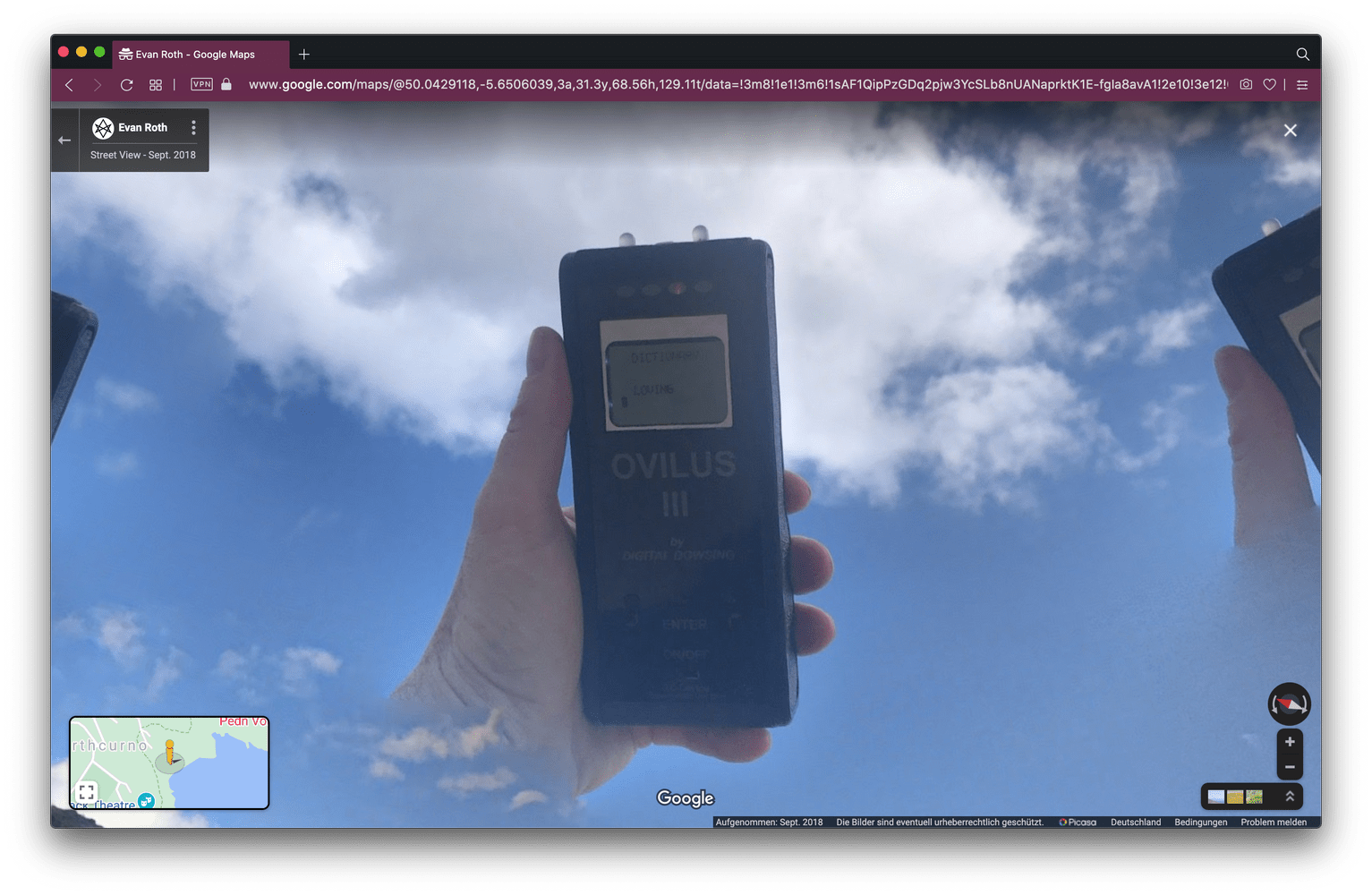Click the Pedn Vo label on minimap
The width and height of the screenshot is (1372, 895).
pyautogui.click(x=243, y=721)
